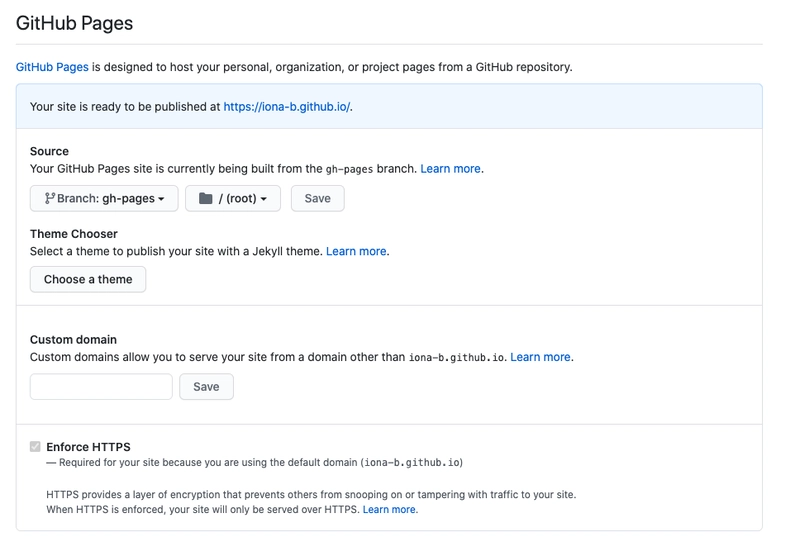Open Learn more link about HTTPS
Image resolution: width=800 pixels, height=556 pixels.
tap(389, 510)
